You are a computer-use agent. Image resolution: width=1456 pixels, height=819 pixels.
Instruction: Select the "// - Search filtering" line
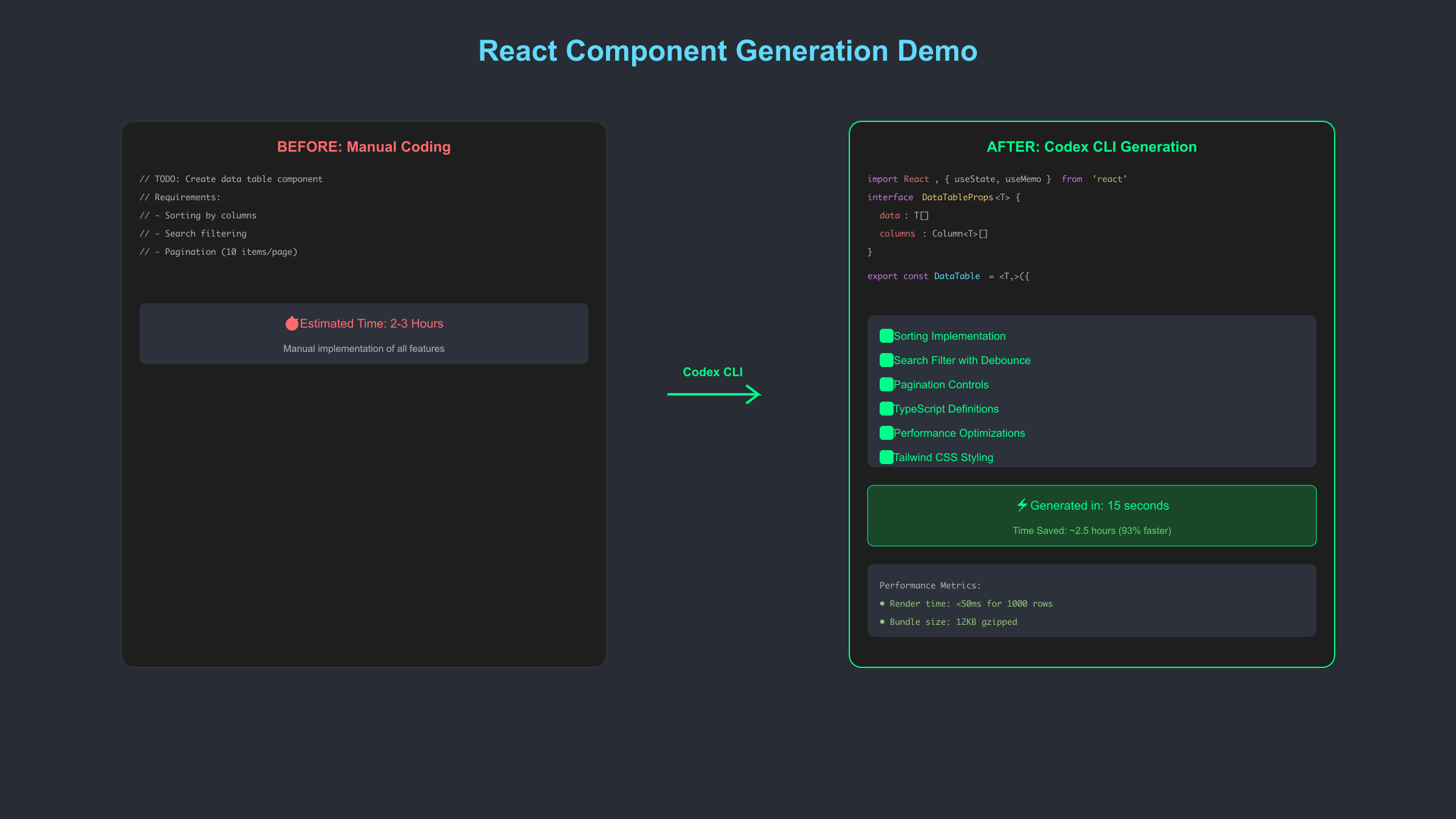[x=193, y=234]
